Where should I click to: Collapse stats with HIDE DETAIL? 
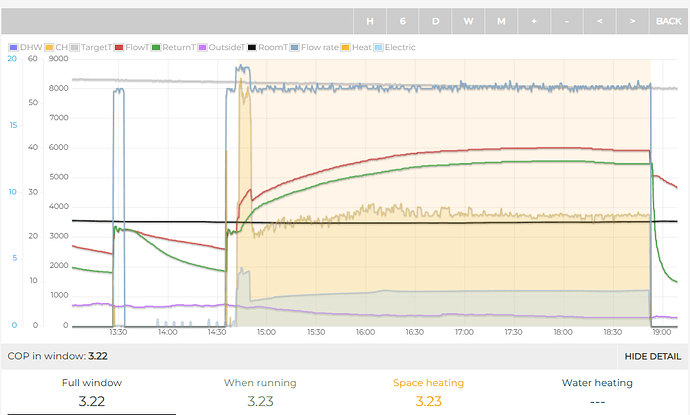(x=653, y=356)
